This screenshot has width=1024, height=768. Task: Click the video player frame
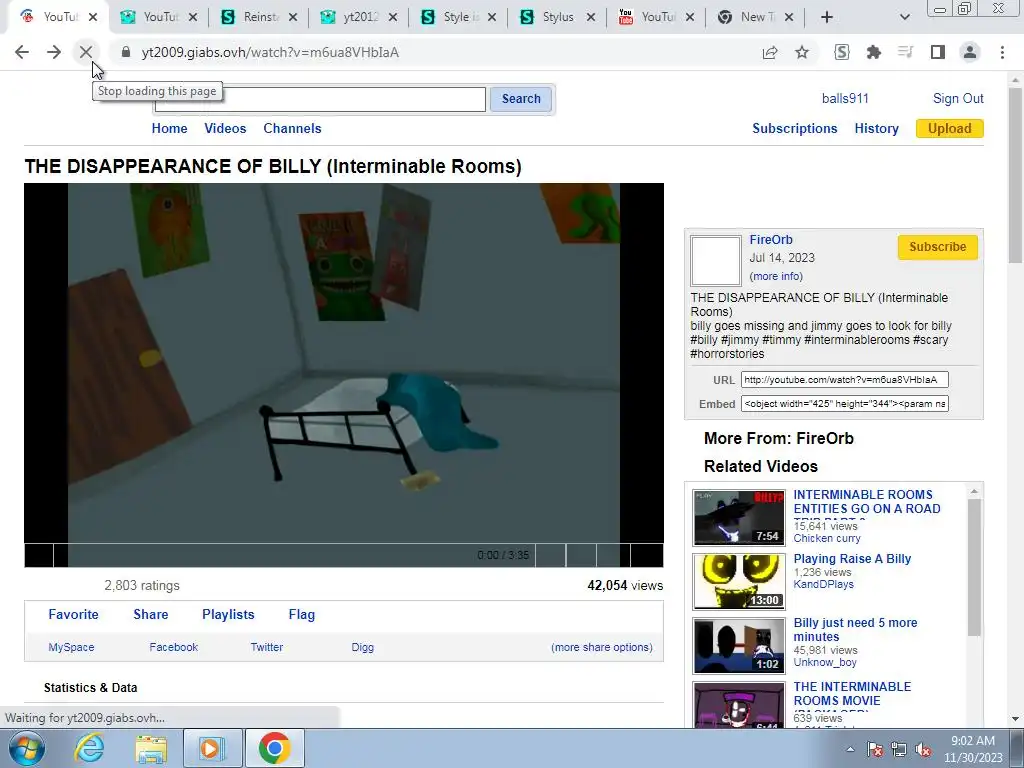coord(344,363)
